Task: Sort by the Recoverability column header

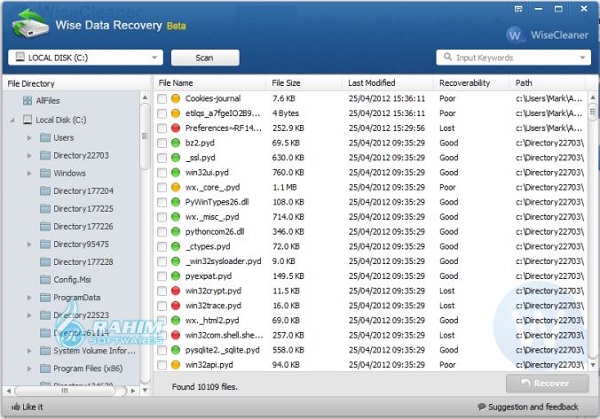Action: tap(471, 83)
